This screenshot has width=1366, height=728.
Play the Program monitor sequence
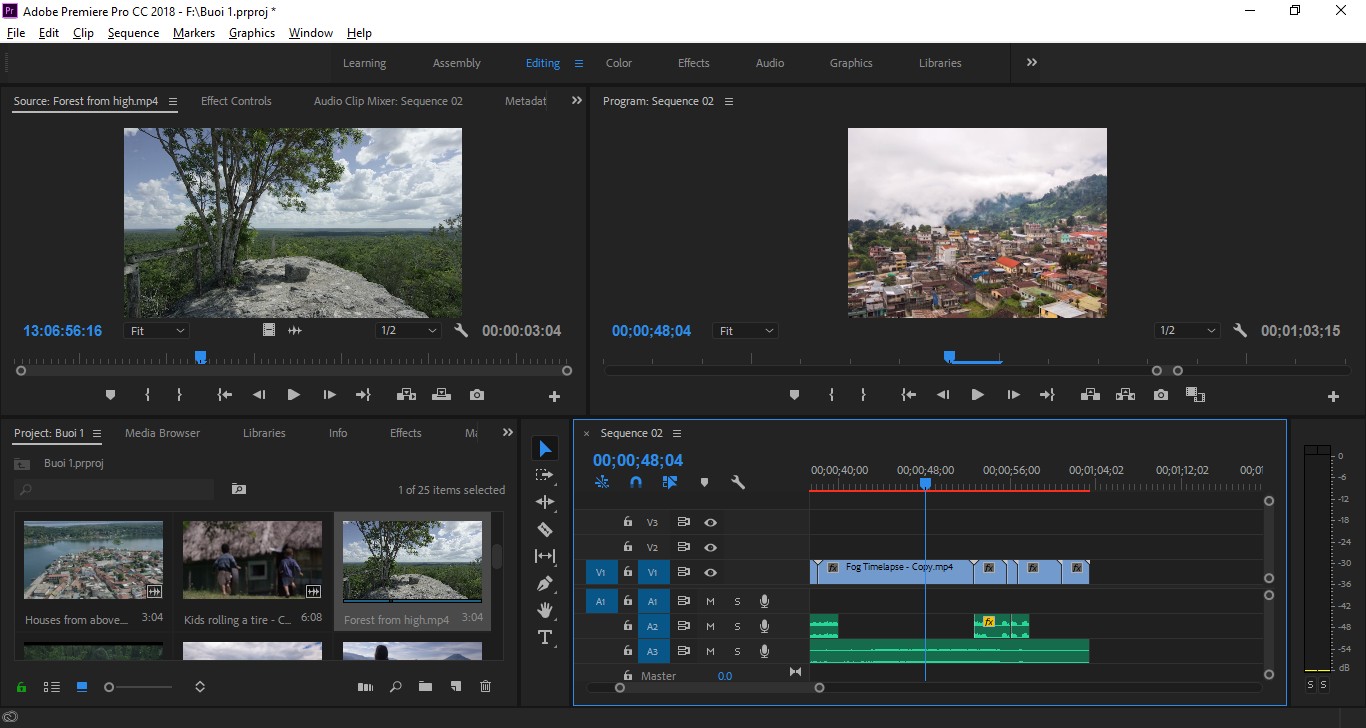point(977,395)
